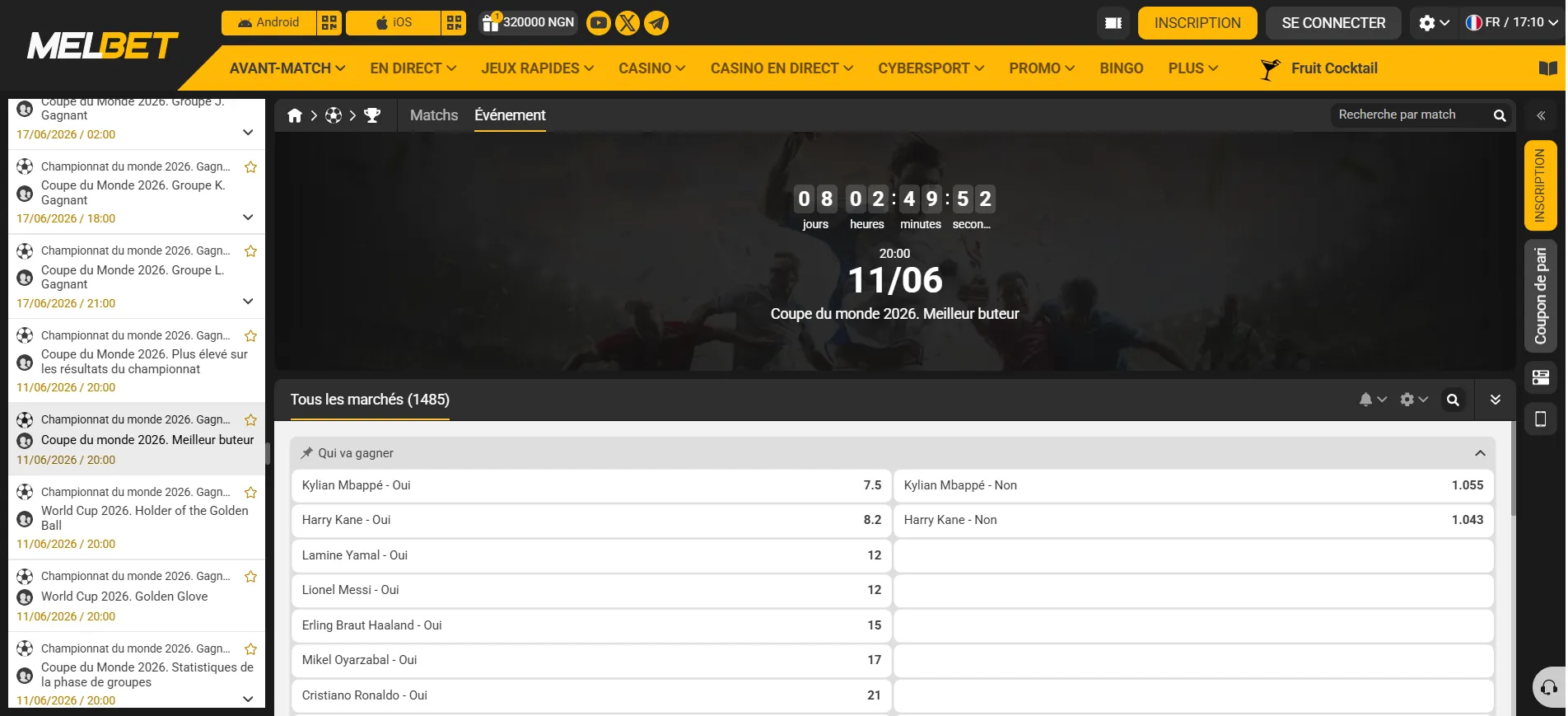
Task: Click the mobile phone icon in the right sidebar
Action: (x=1540, y=419)
